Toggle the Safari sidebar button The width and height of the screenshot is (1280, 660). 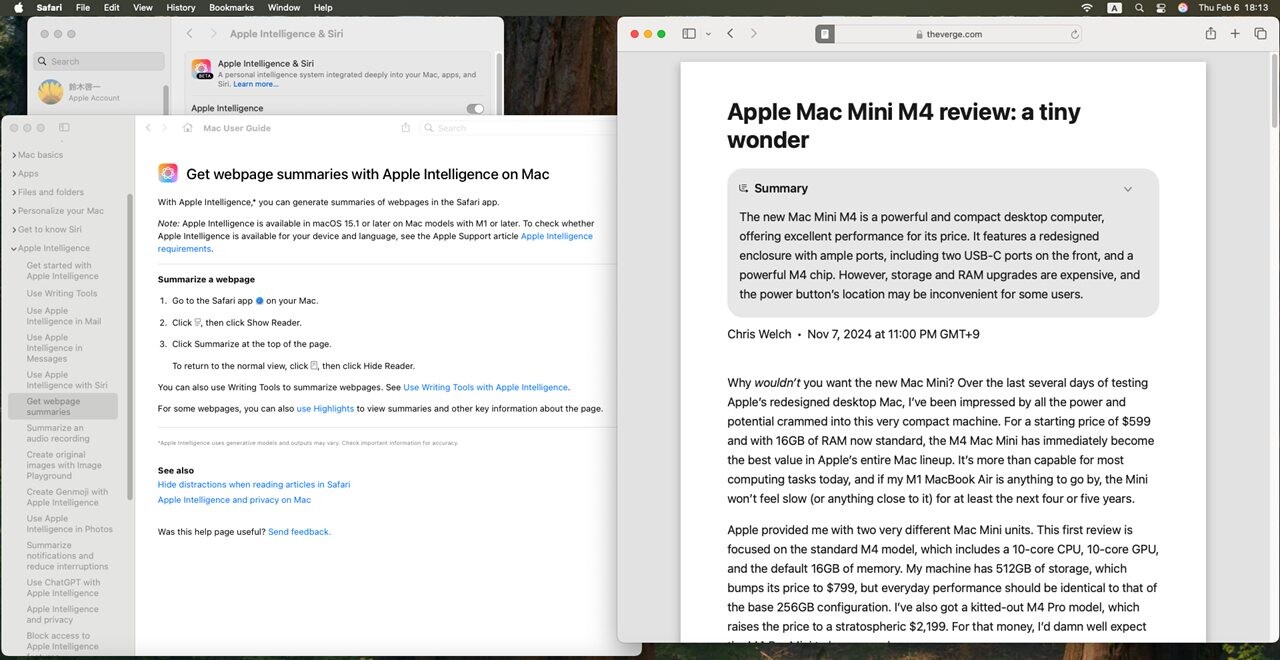(689, 33)
